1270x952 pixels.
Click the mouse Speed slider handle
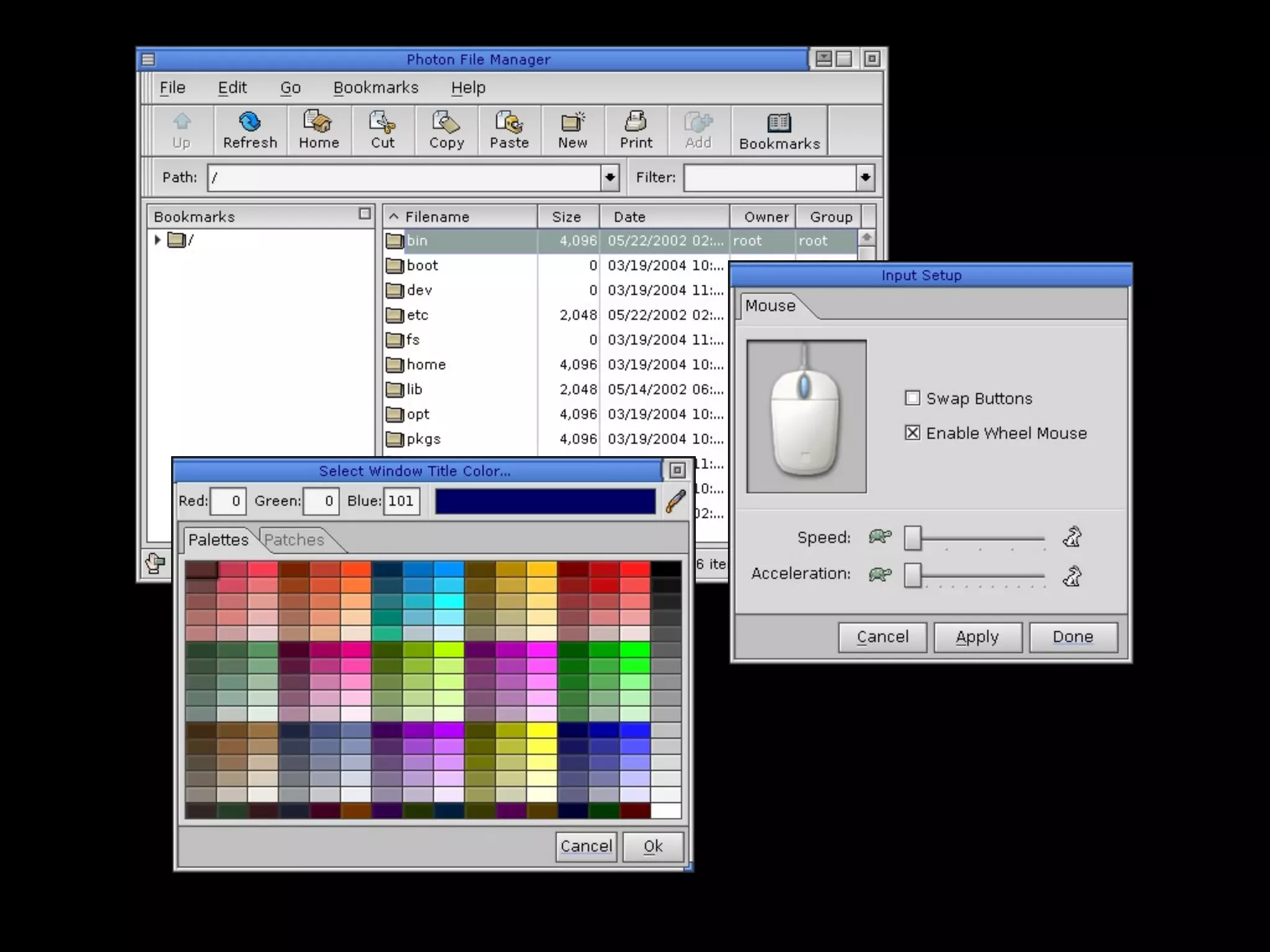[x=912, y=538]
